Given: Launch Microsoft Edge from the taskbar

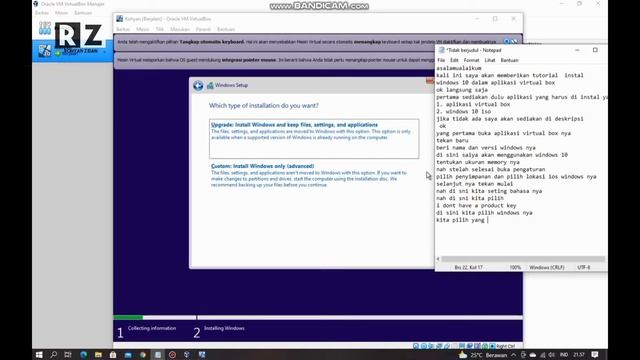Looking at the screenshot, I should [84, 355].
